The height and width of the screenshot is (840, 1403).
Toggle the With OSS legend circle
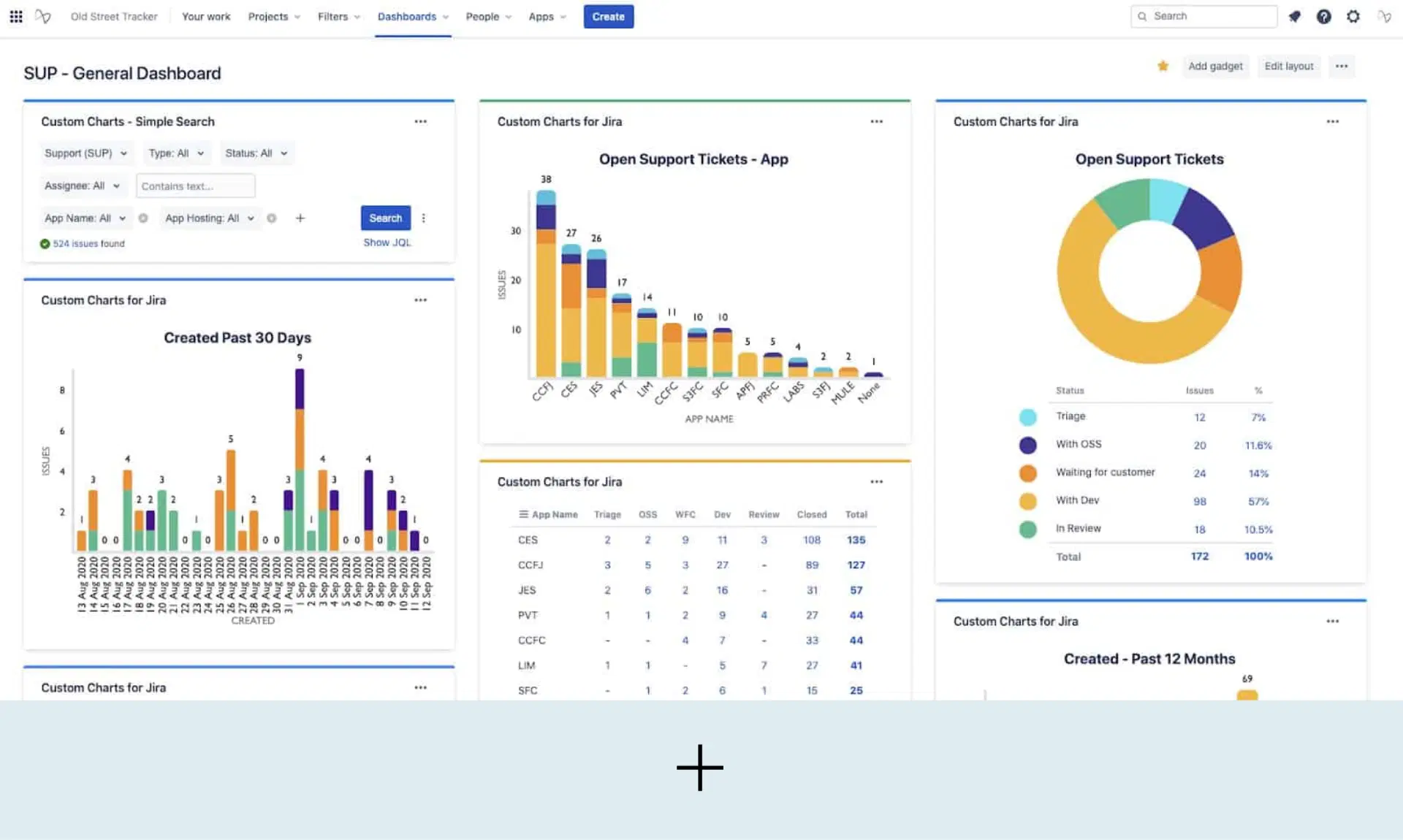(1027, 445)
